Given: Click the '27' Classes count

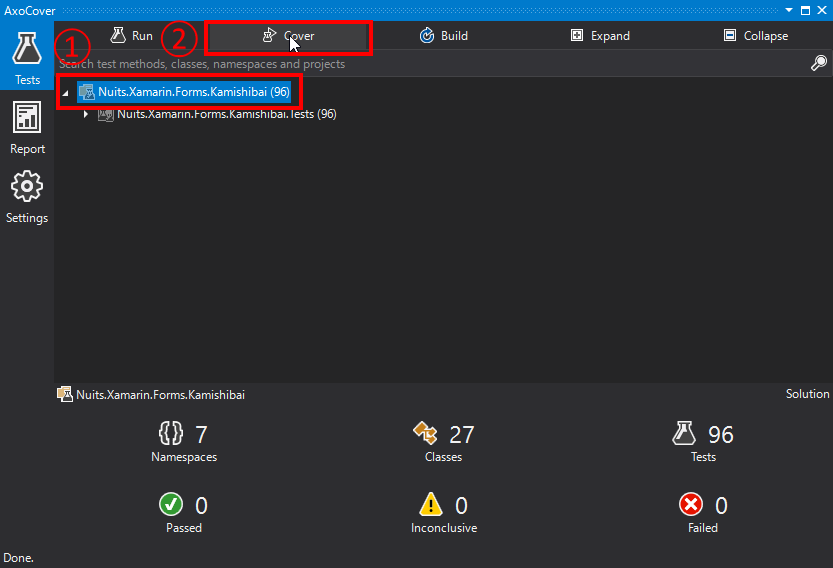Looking at the screenshot, I should 462,435.
